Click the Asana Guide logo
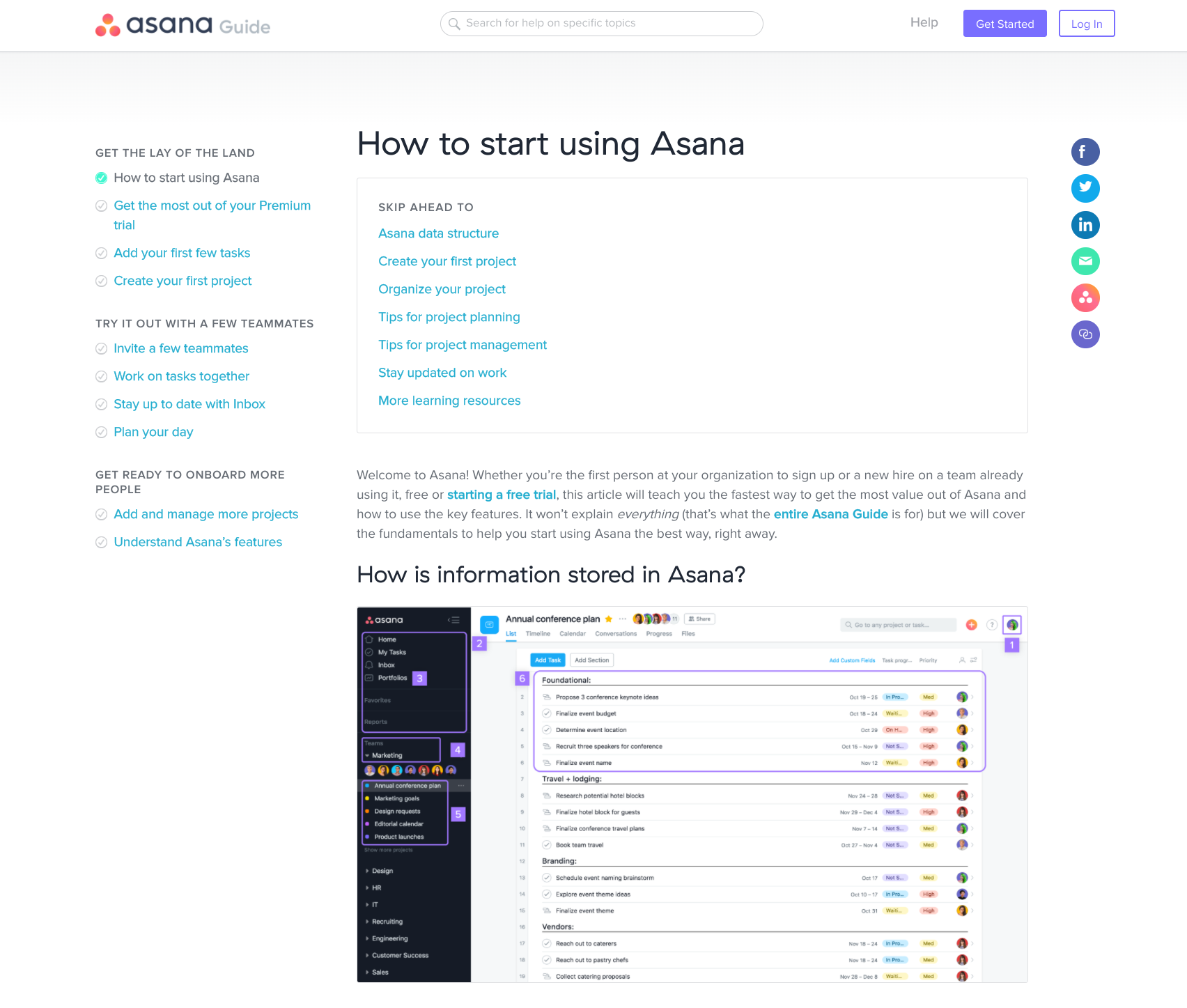The height and width of the screenshot is (1008, 1187). [x=183, y=24]
